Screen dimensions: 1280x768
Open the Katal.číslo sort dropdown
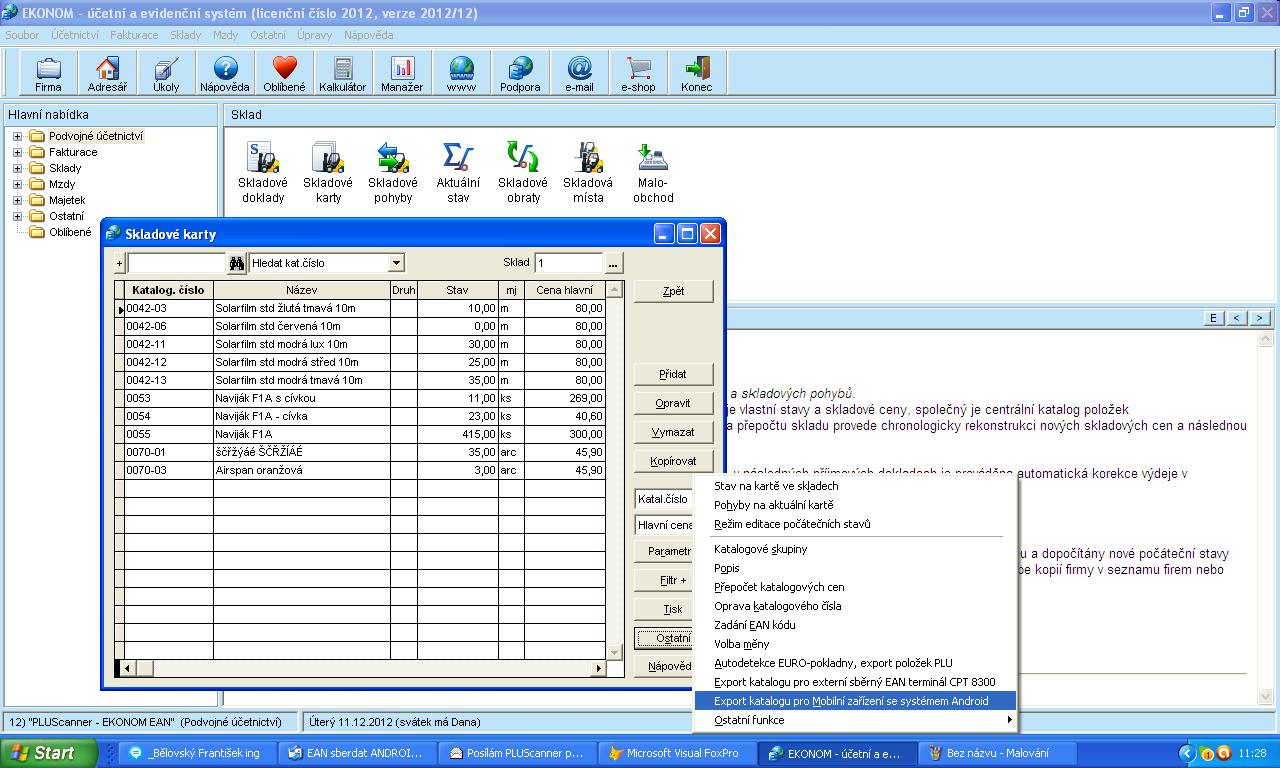tap(664, 498)
